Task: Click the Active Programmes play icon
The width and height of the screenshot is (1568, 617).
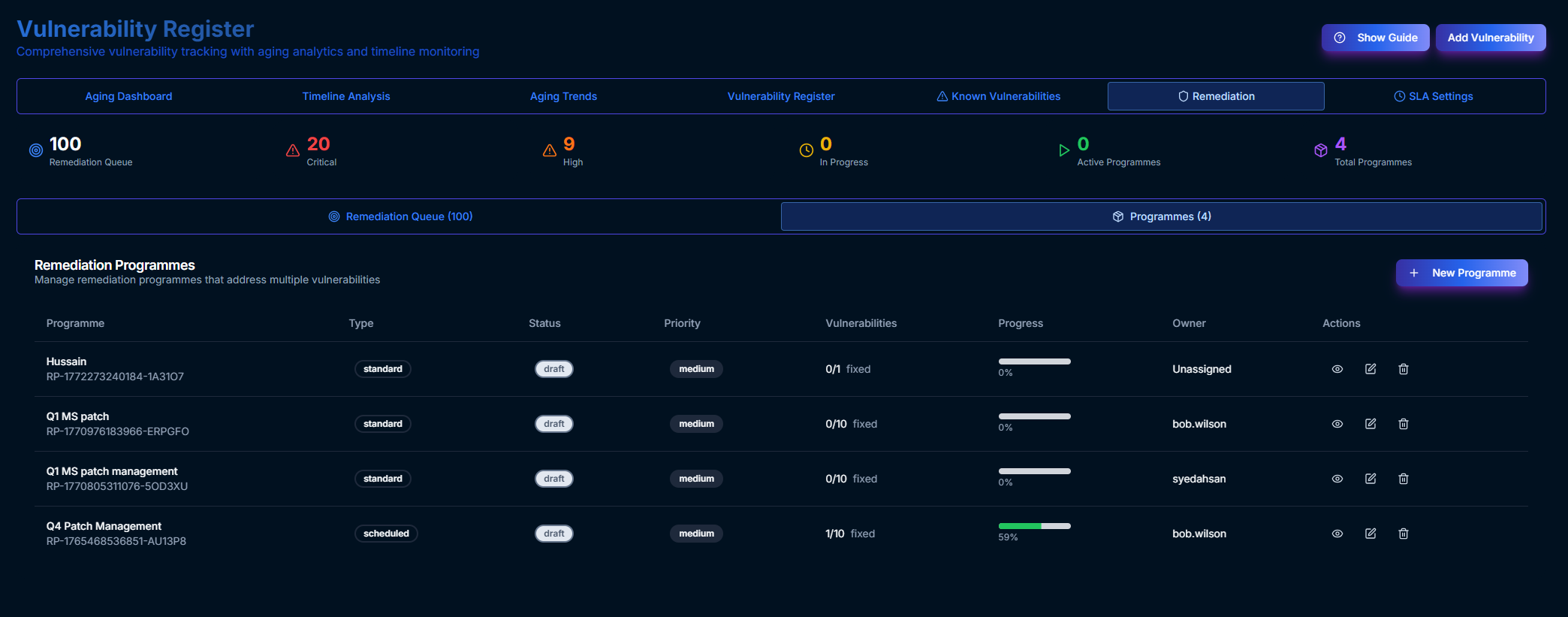Action: pyautogui.click(x=1063, y=150)
